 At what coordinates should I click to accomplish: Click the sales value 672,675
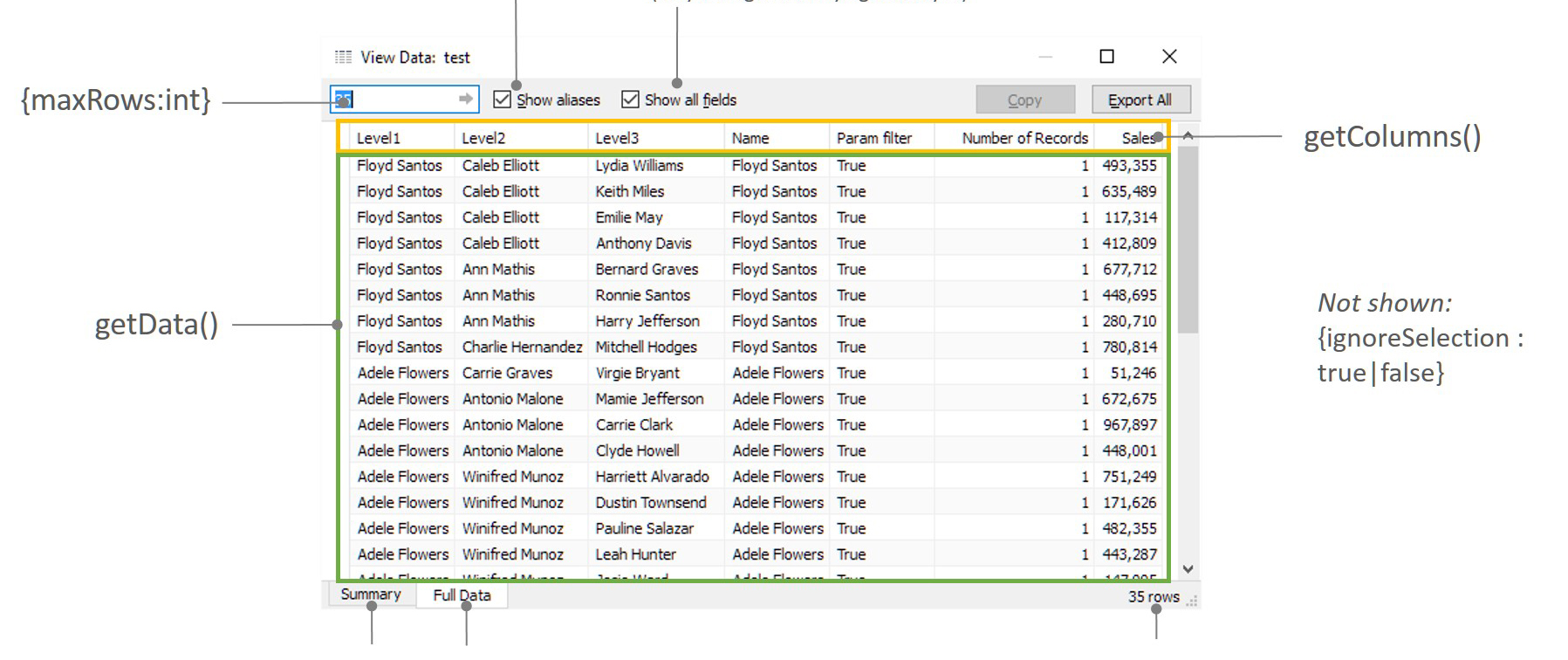click(1129, 399)
